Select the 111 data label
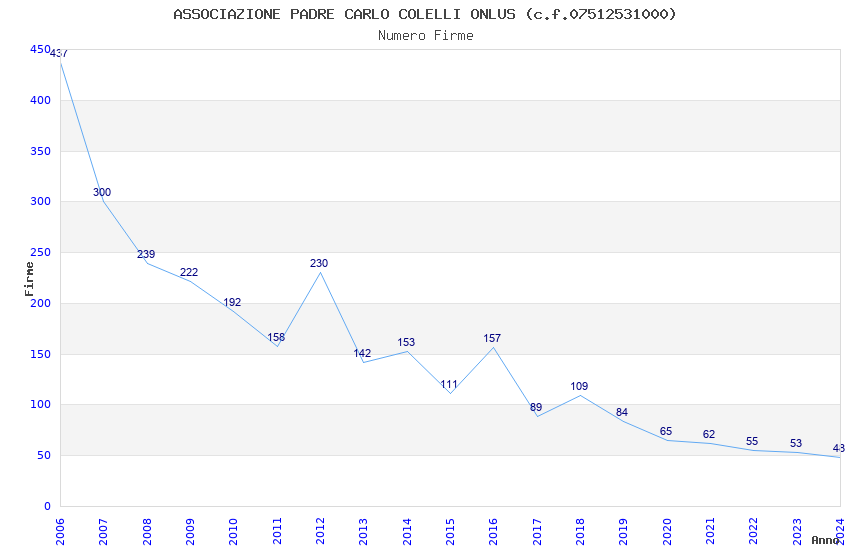Image resolution: width=850 pixels, height=550 pixels. [x=449, y=385]
